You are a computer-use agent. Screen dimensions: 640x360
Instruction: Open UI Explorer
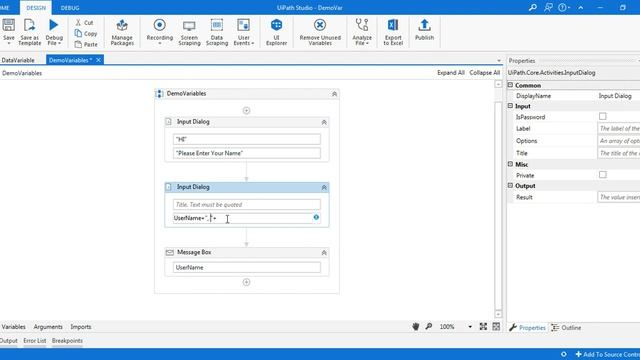click(276, 32)
